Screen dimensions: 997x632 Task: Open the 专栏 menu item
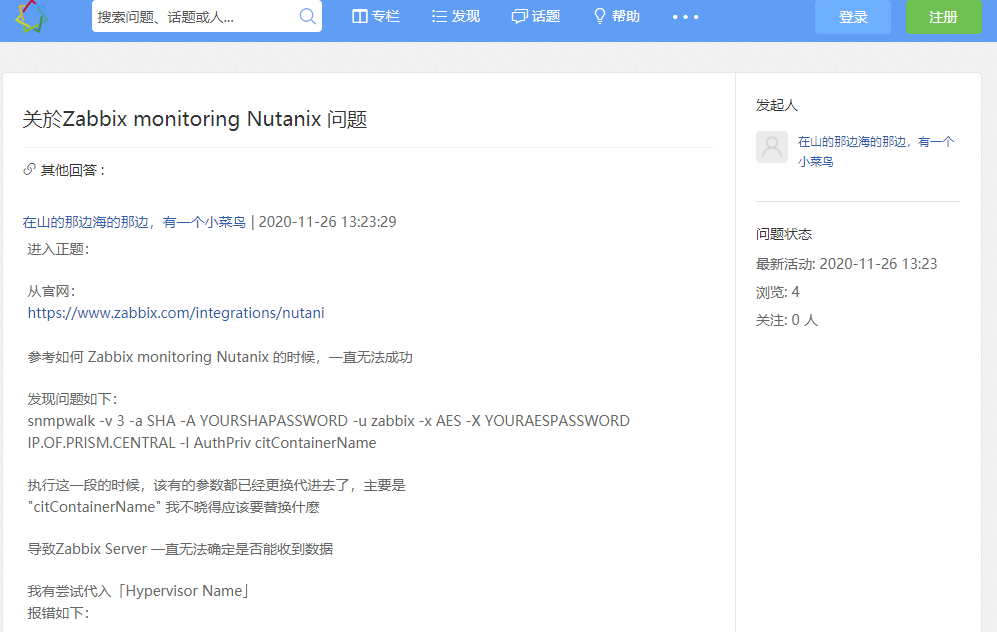(x=376, y=17)
